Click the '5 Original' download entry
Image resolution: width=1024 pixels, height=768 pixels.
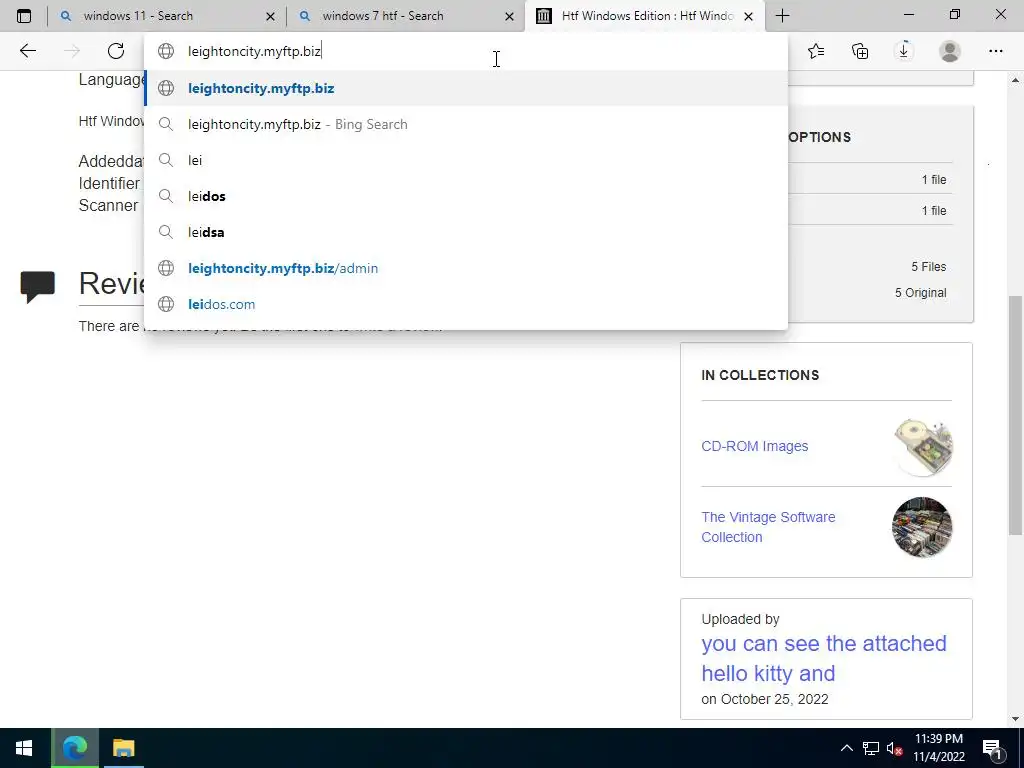[x=920, y=293]
